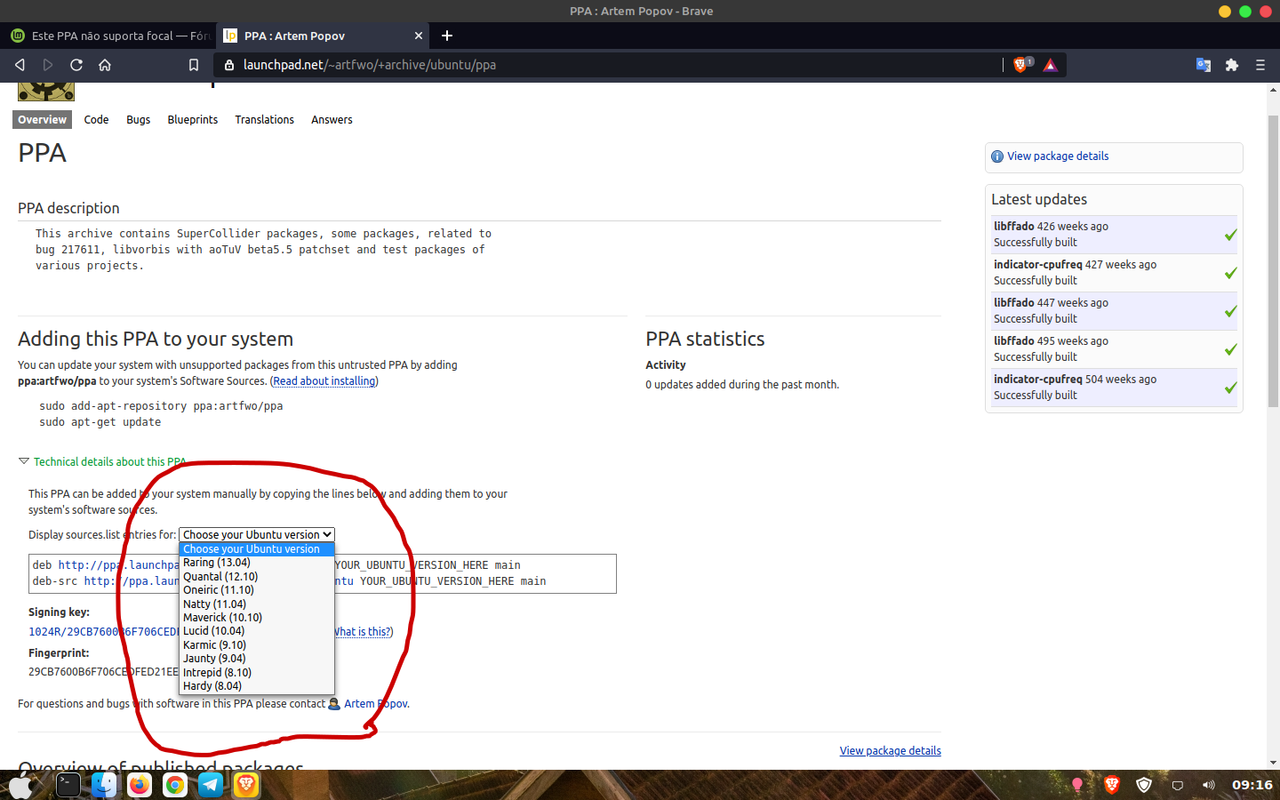Click the Choose your Ubuntu version combo box
The image size is (1280, 800).
pyautogui.click(x=257, y=535)
